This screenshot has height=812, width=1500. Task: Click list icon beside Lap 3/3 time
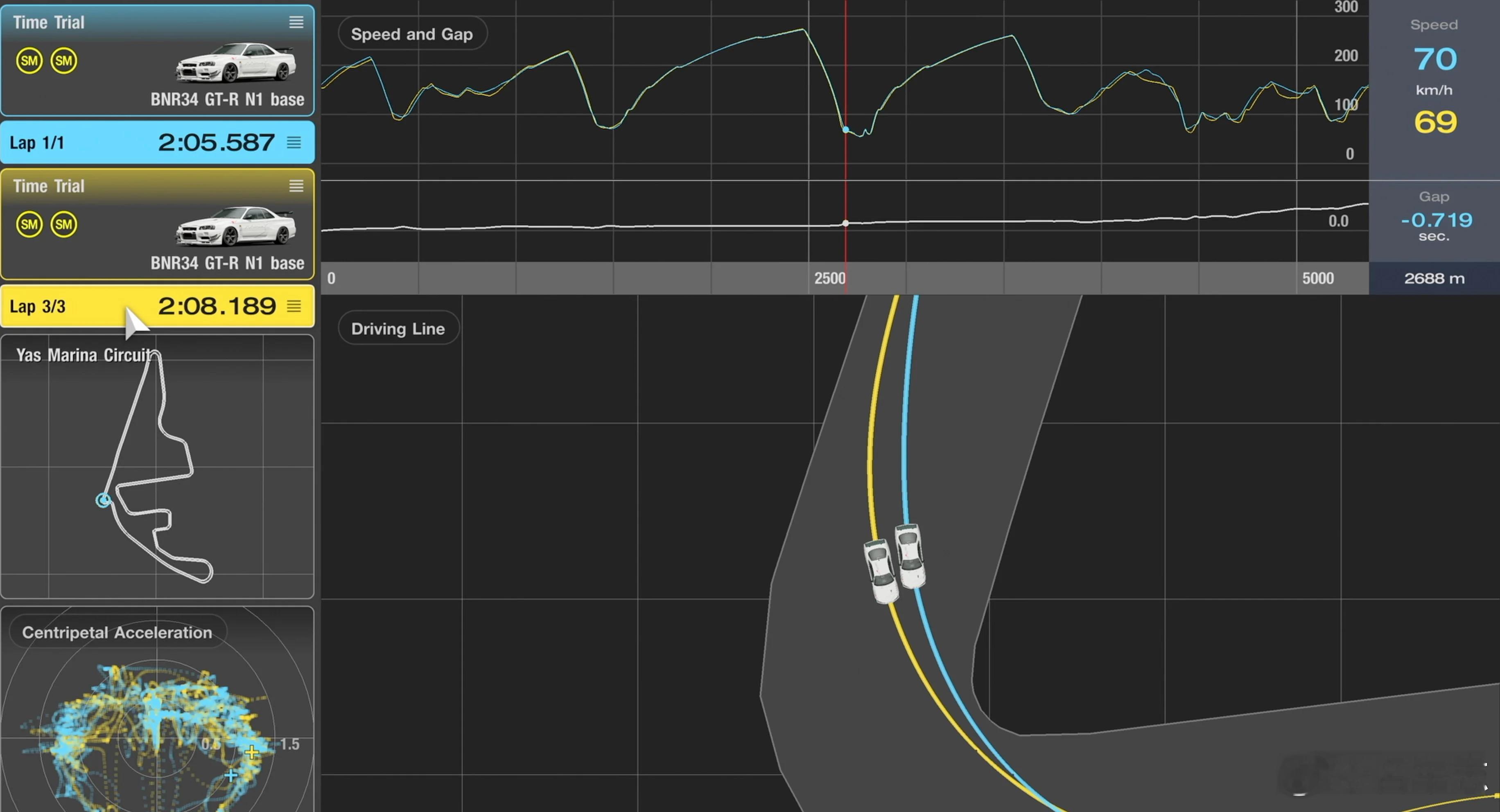(294, 306)
